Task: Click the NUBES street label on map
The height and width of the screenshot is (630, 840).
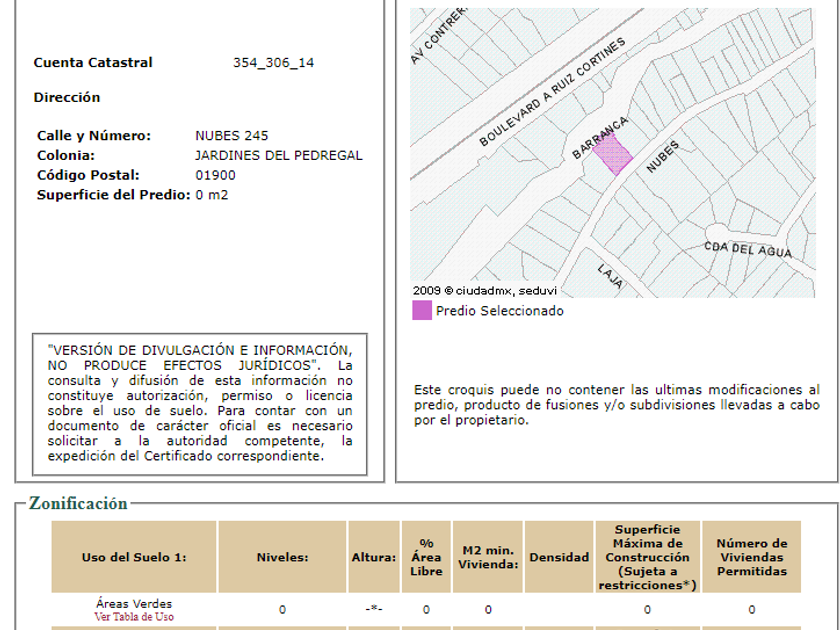Action: [663, 156]
